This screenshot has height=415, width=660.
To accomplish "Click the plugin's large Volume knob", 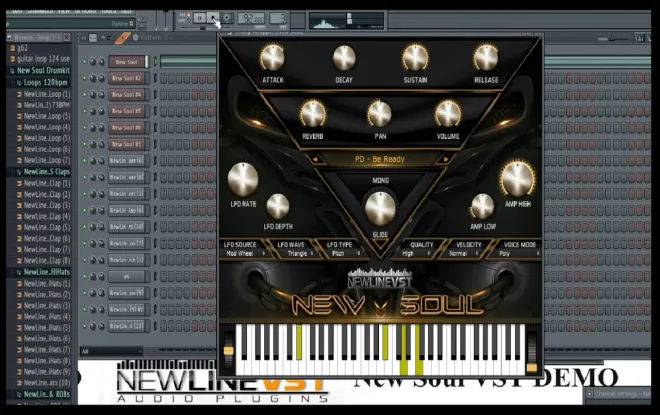I will [447, 114].
